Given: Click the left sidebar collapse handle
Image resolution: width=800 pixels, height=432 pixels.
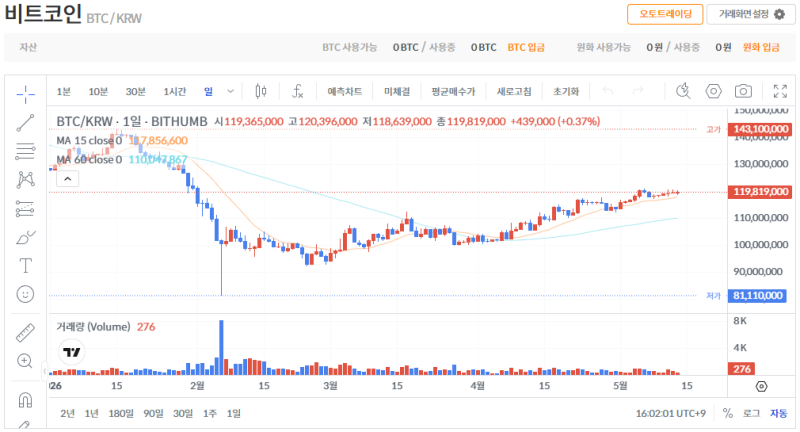Looking at the screenshot, I should [x=44, y=371].
